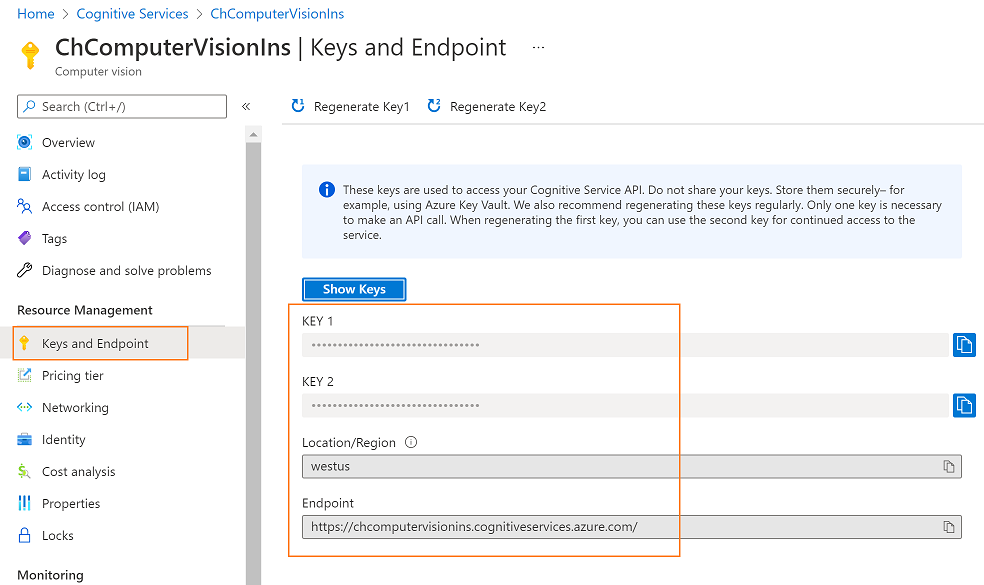The image size is (984, 585).
Task: Collapse the sidebar with double-chevron icon
Action: pyautogui.click(x=246, y=106)
